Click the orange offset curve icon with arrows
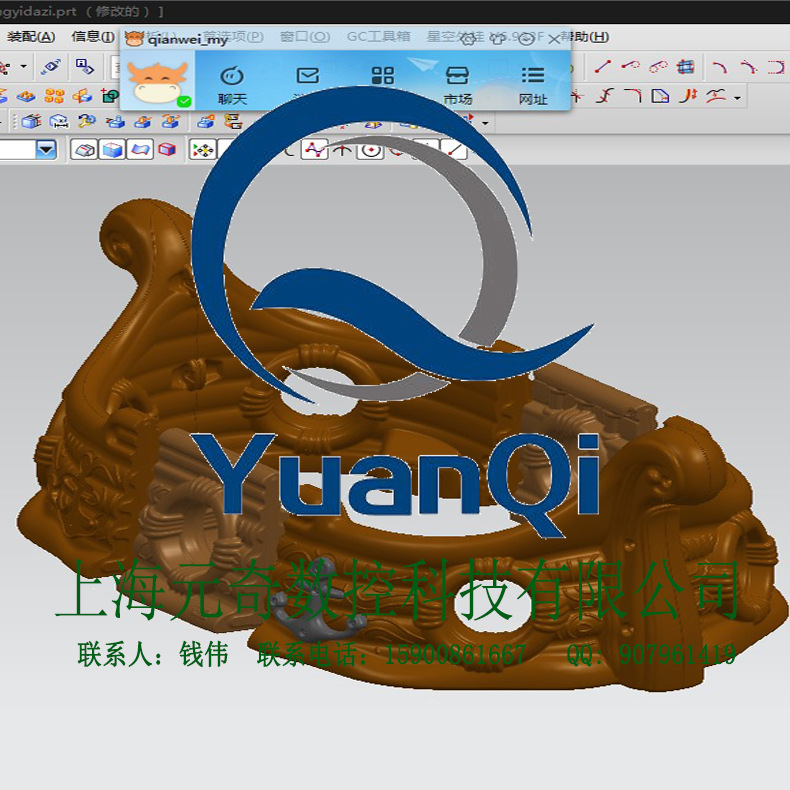790x790 pixels. tap(687, 96)
